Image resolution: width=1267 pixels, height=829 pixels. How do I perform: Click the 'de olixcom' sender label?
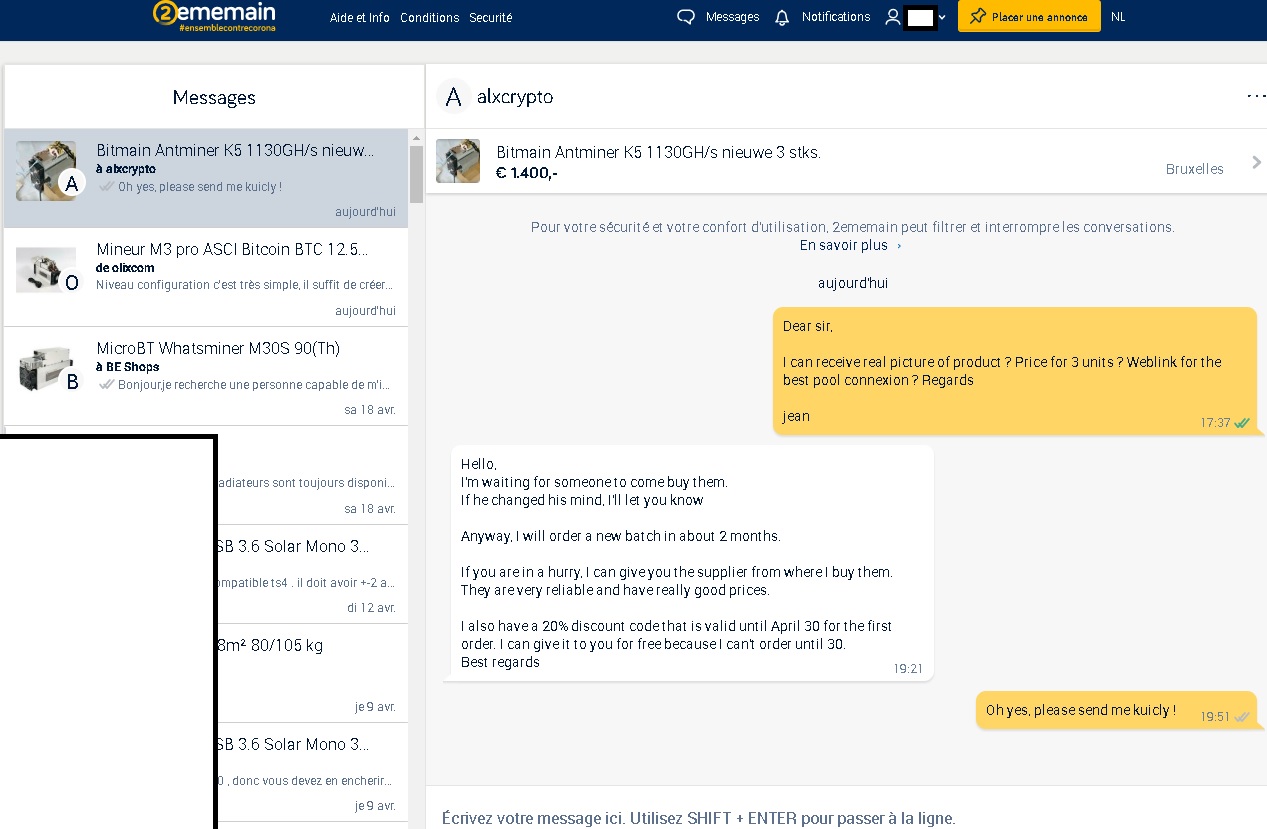click(x=127, y=268)
